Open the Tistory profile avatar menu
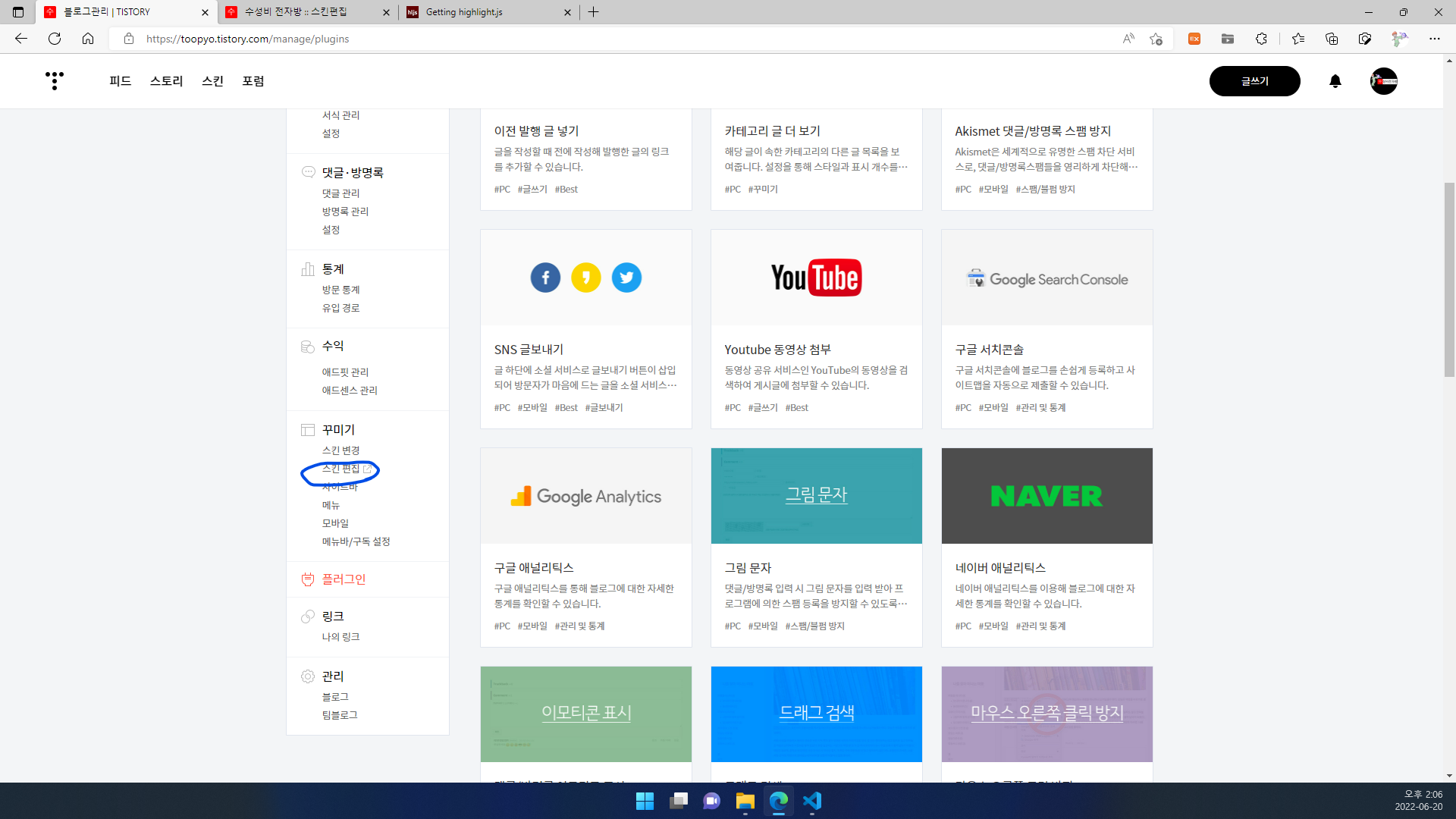The width and height of the screenshot is (1456, 819). [1384, 81]
